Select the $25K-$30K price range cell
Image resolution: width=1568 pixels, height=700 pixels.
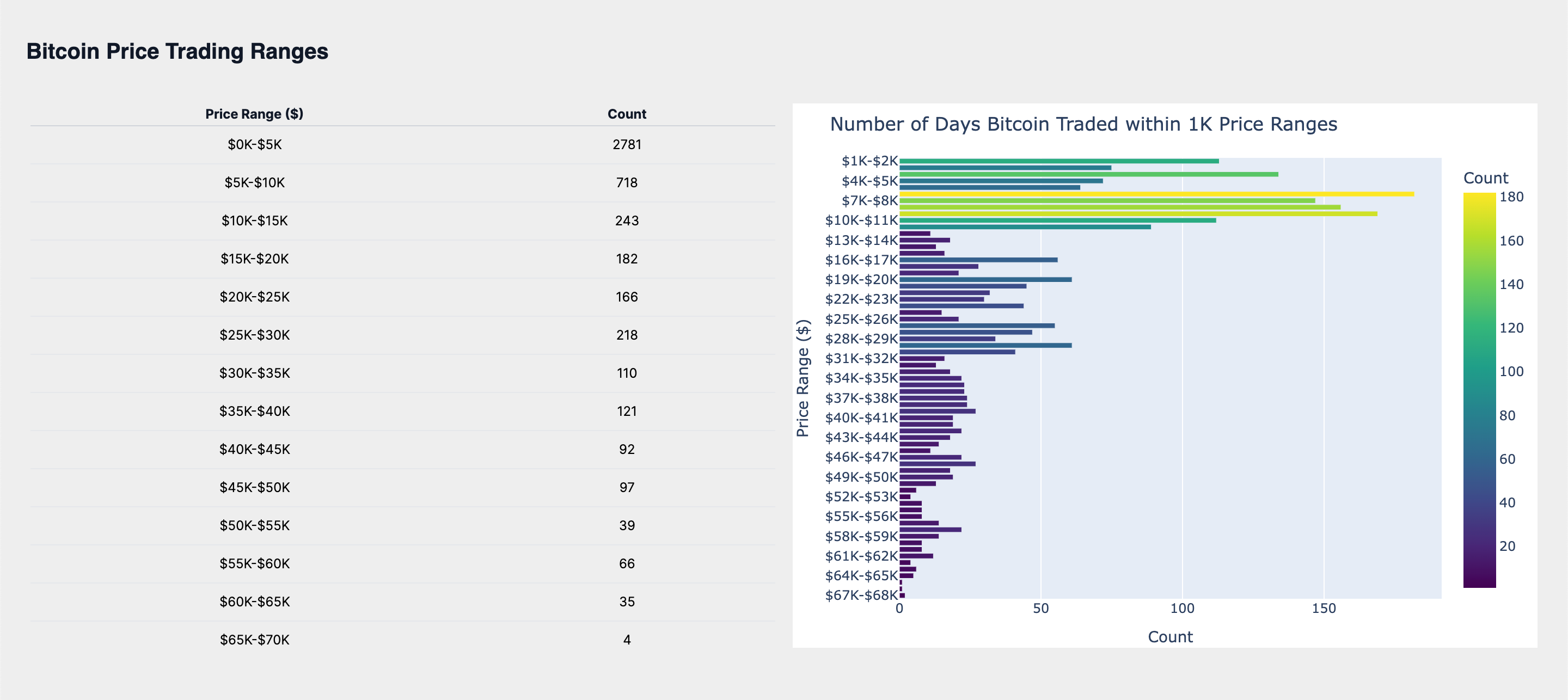(x=254, y=335)
